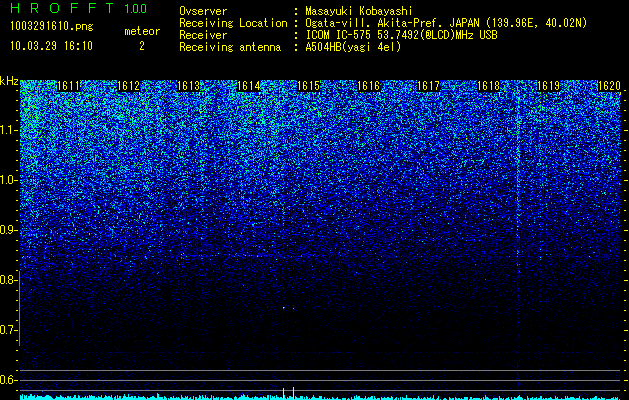Click the 1611 time axis label
This screenshot has height=400, width=629.
click(69, 86)
